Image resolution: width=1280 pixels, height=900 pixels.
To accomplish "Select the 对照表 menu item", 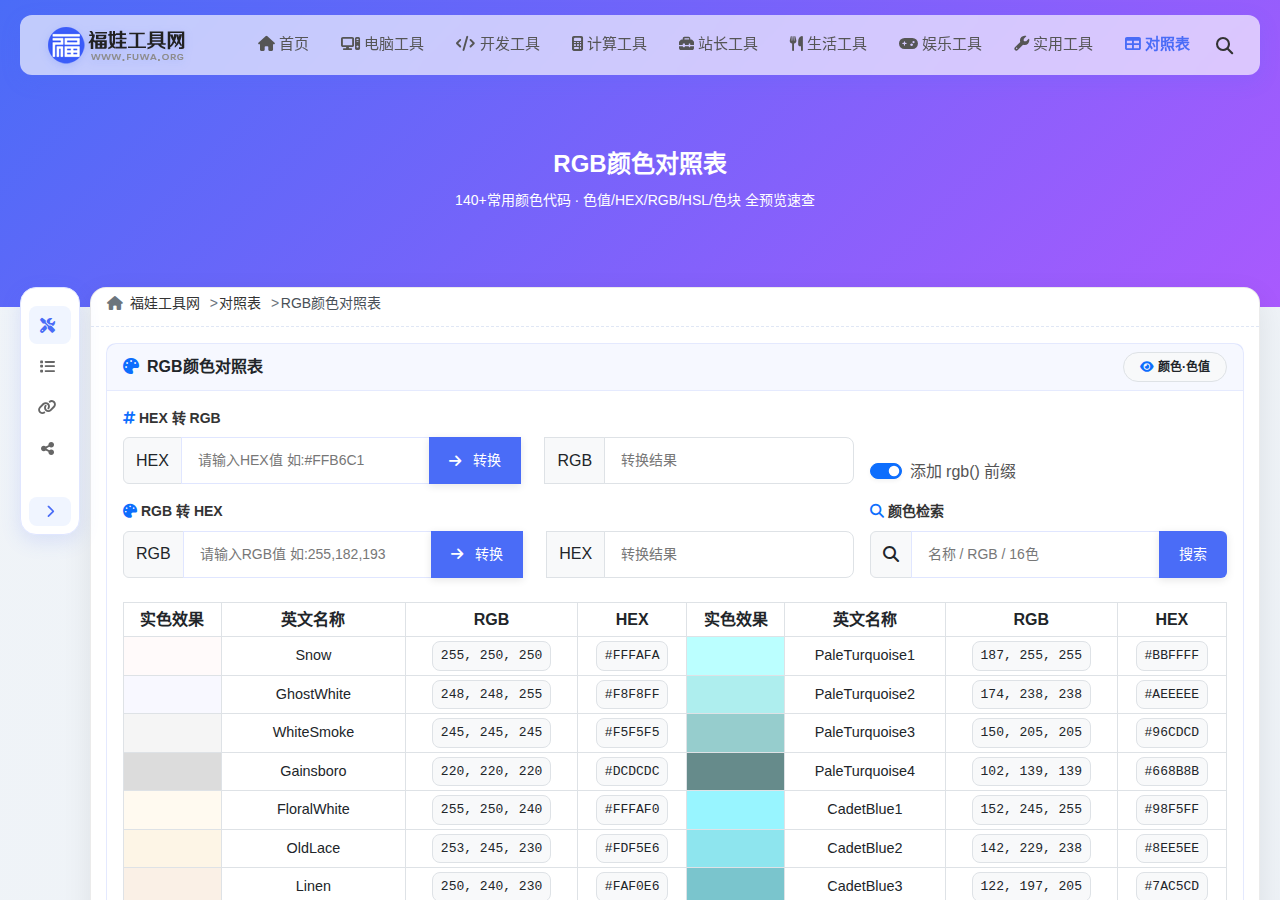I will (x=1157, y=44).
